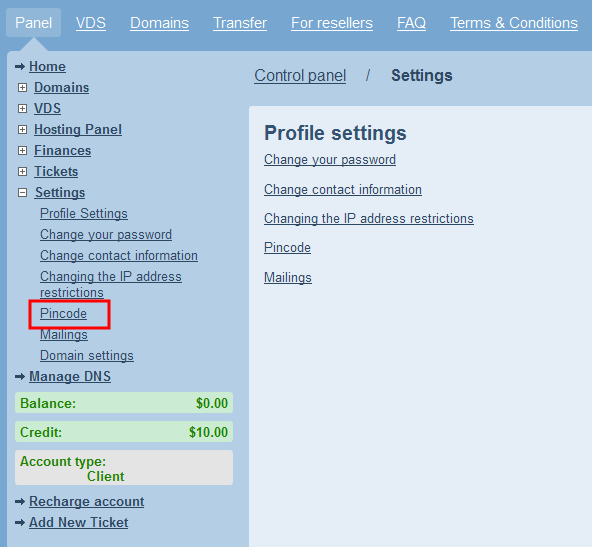This screenshot has width=592, height=547.
Task: Open the Panel tab in top navigation
Action: click(x=34, y=23)
